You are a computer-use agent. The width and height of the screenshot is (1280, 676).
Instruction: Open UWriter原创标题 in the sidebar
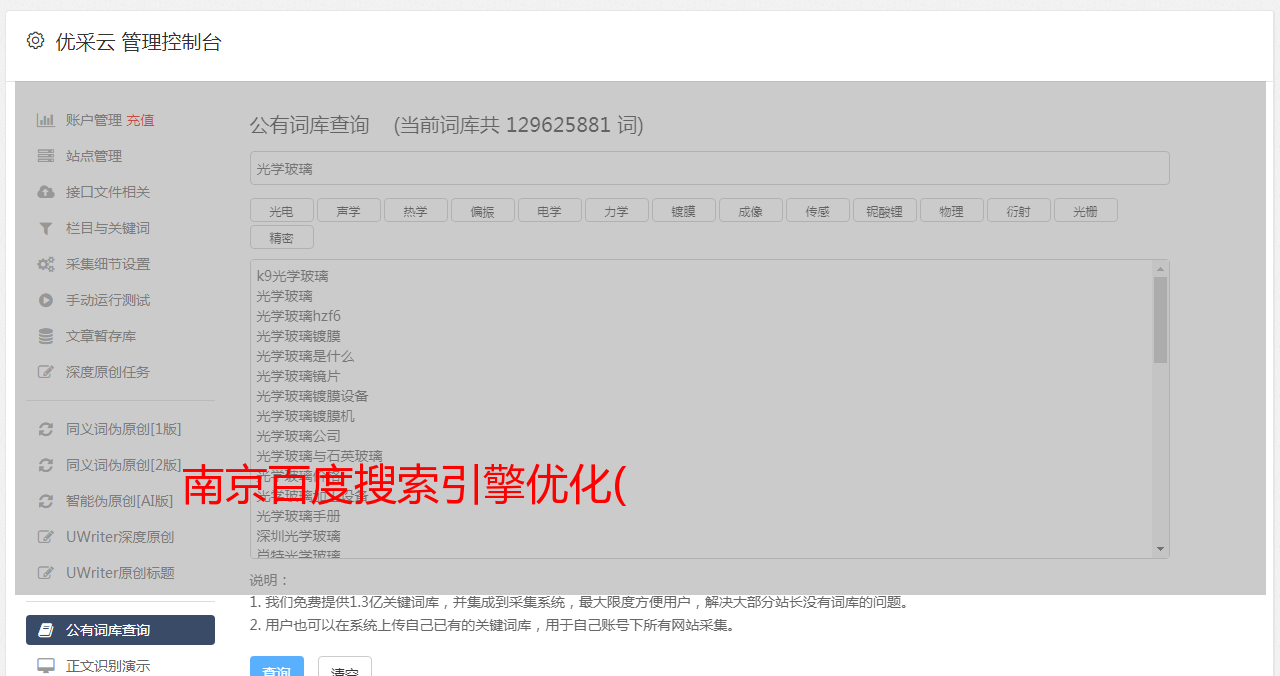click(x=120, y=573)
